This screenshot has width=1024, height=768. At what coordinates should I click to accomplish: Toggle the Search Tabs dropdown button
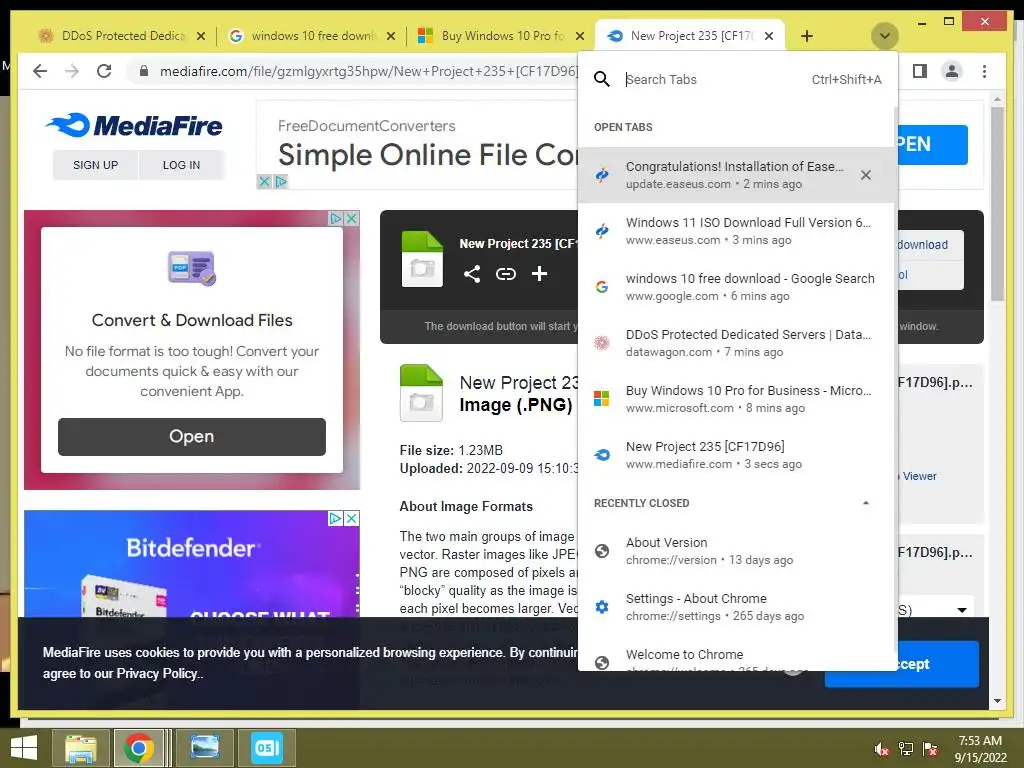885,36
